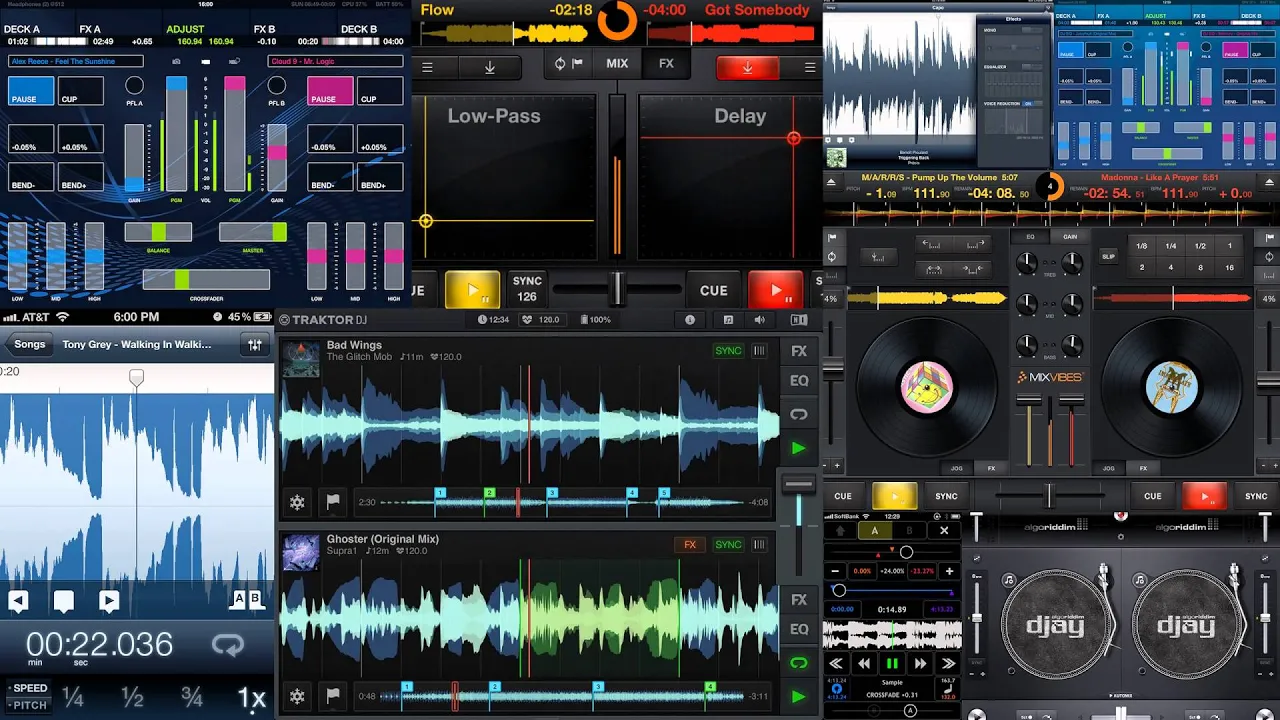Tap cue flag icon on Bad Wings deck
Viewport: 1280px width, 720px height.
pyautogui.click(x=333, y=502)
